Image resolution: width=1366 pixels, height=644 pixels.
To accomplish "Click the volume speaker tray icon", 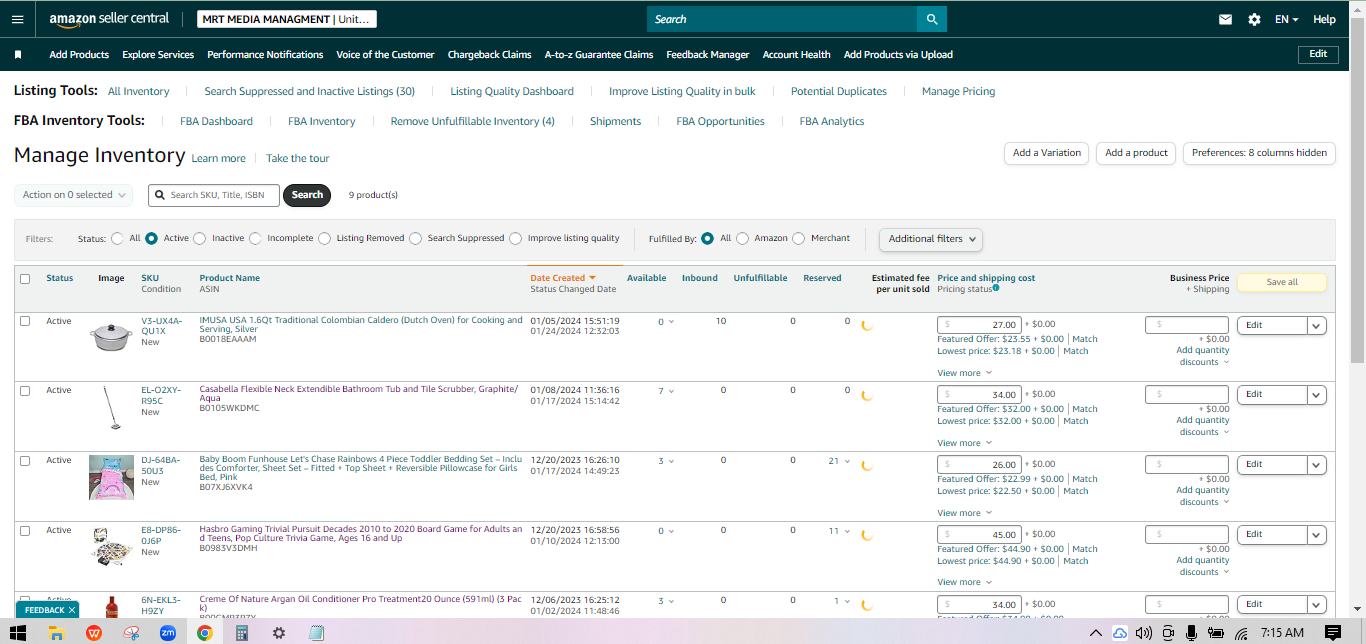I will [1143, 633].
